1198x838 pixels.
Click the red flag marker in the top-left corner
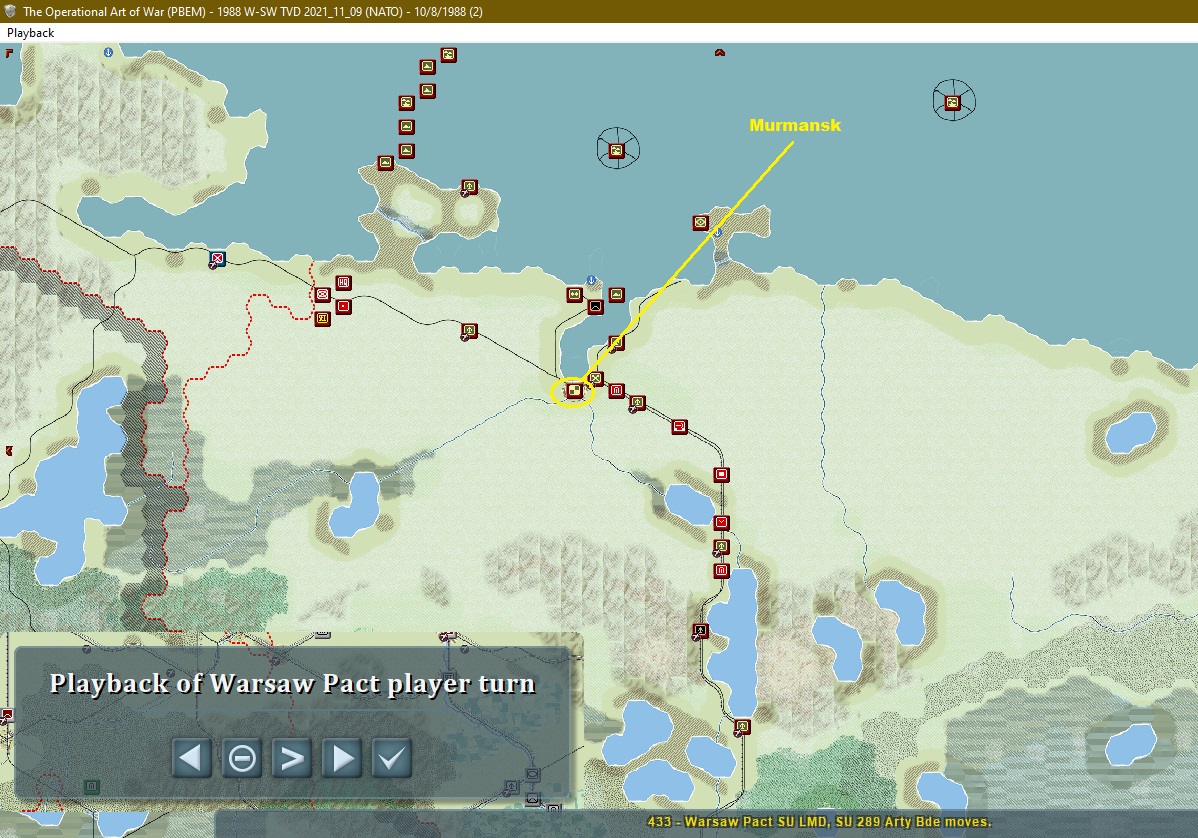[x=9, y=53]
